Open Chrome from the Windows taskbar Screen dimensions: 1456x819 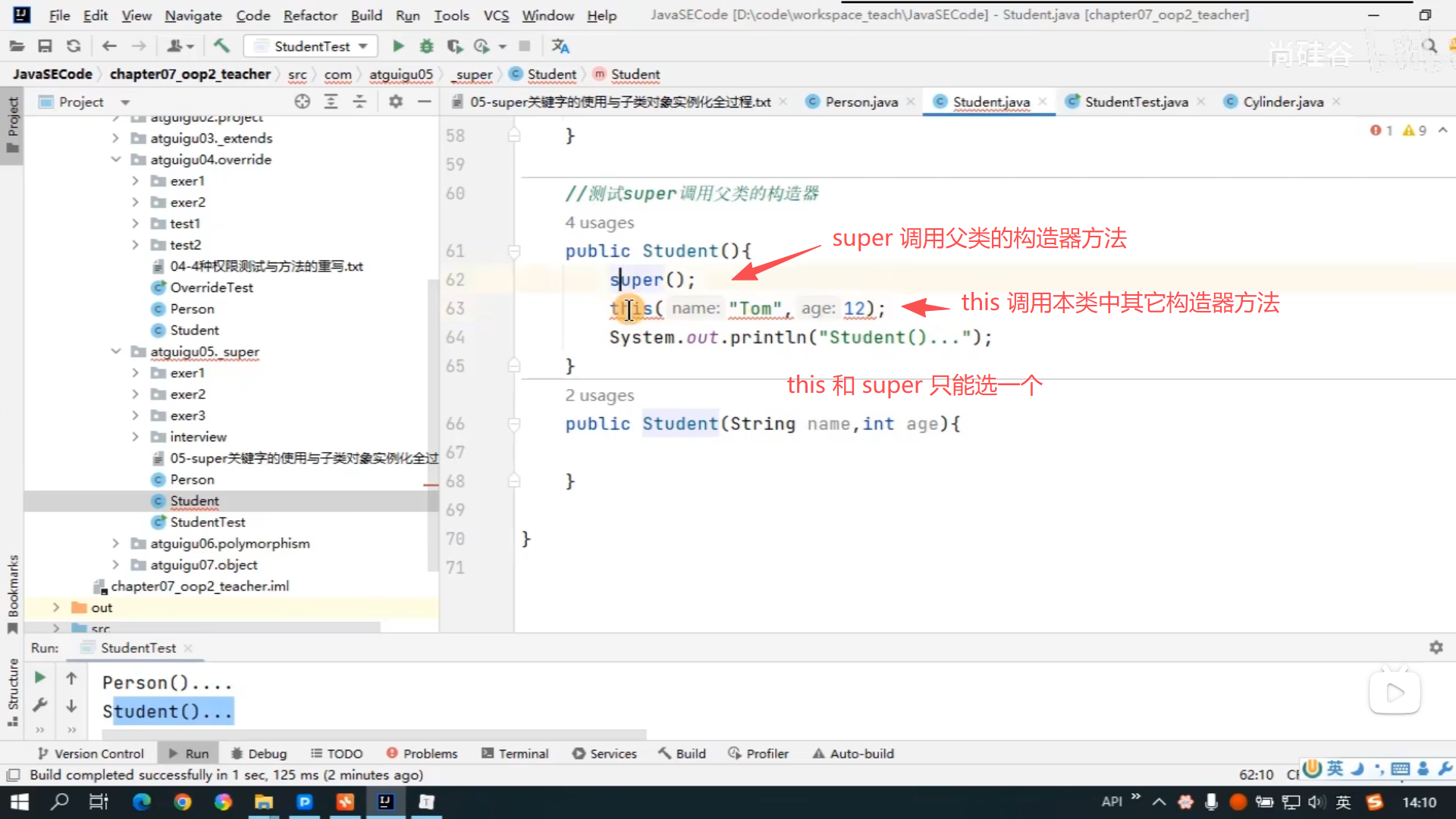[182, 802]
